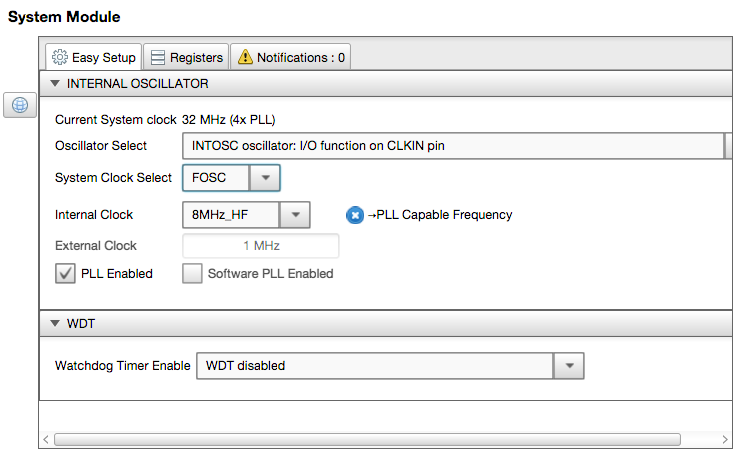This screenshot has height=450, width=737.
Task: Disable the PLL Enabled checkbox
Action: coord(66,273)
